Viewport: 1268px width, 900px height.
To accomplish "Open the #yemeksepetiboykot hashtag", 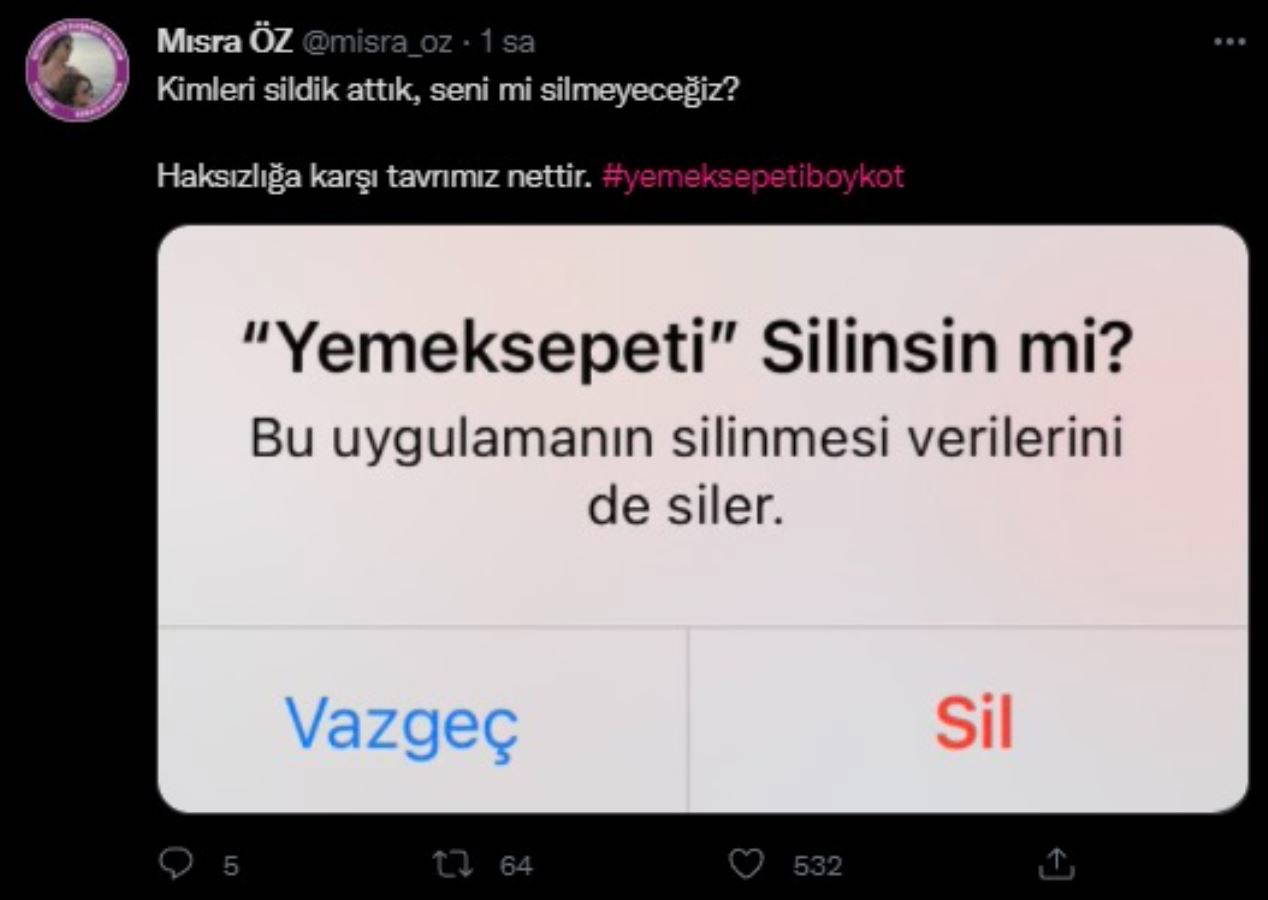I will tap(754, 177).
